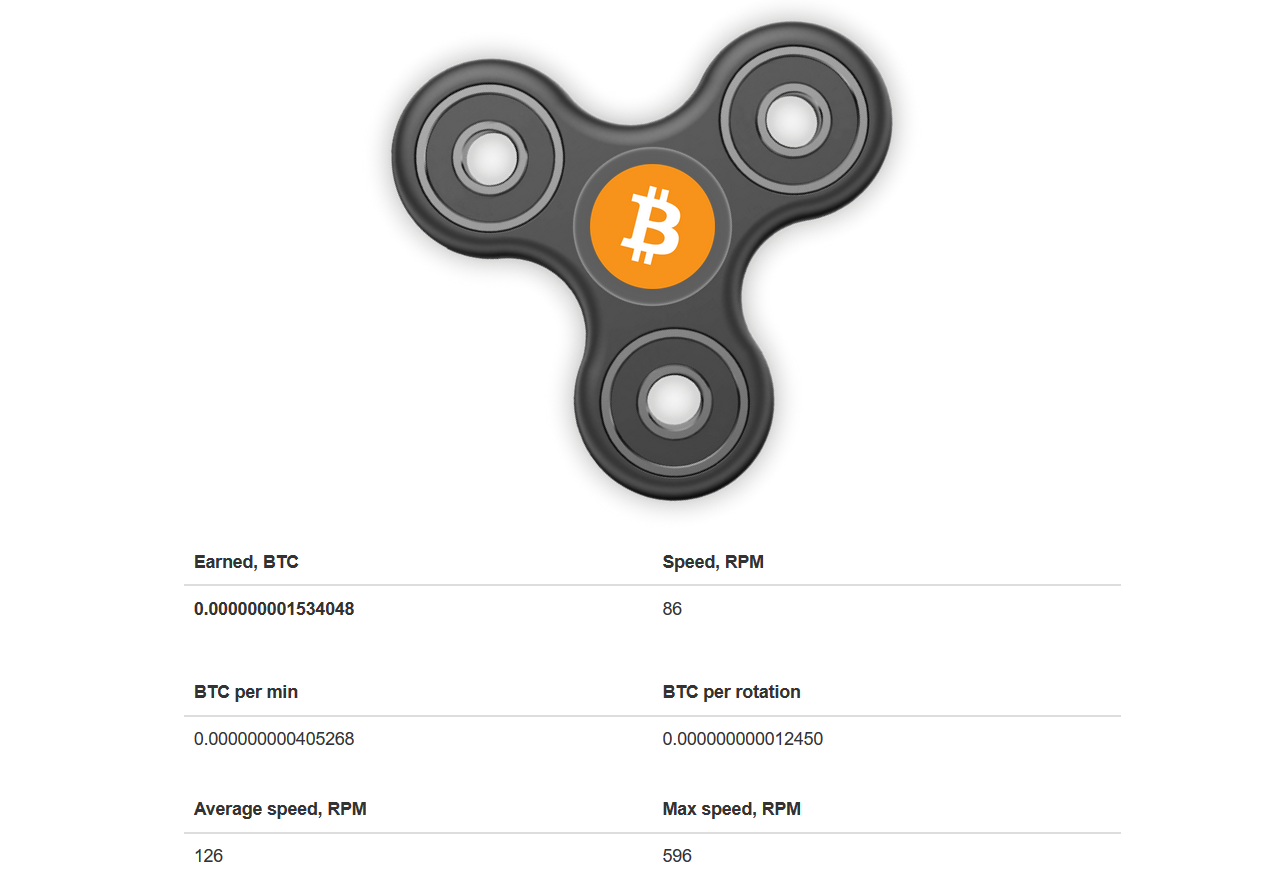Click the "Max speed, RPM" header
The image size is (1263, 889).
(731, 809)
